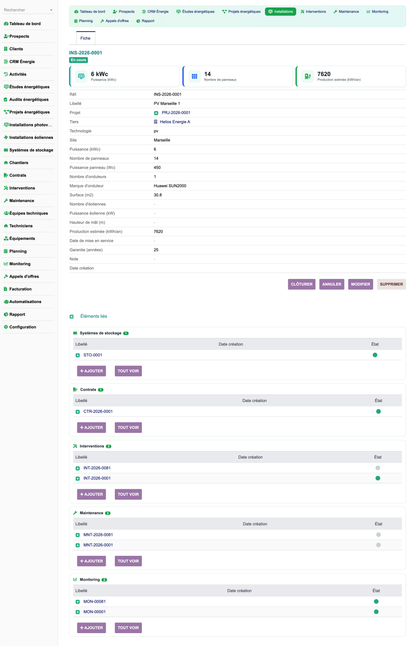Go to Équipes techniques in sidebar
The image size is (416, 651).
28,213
